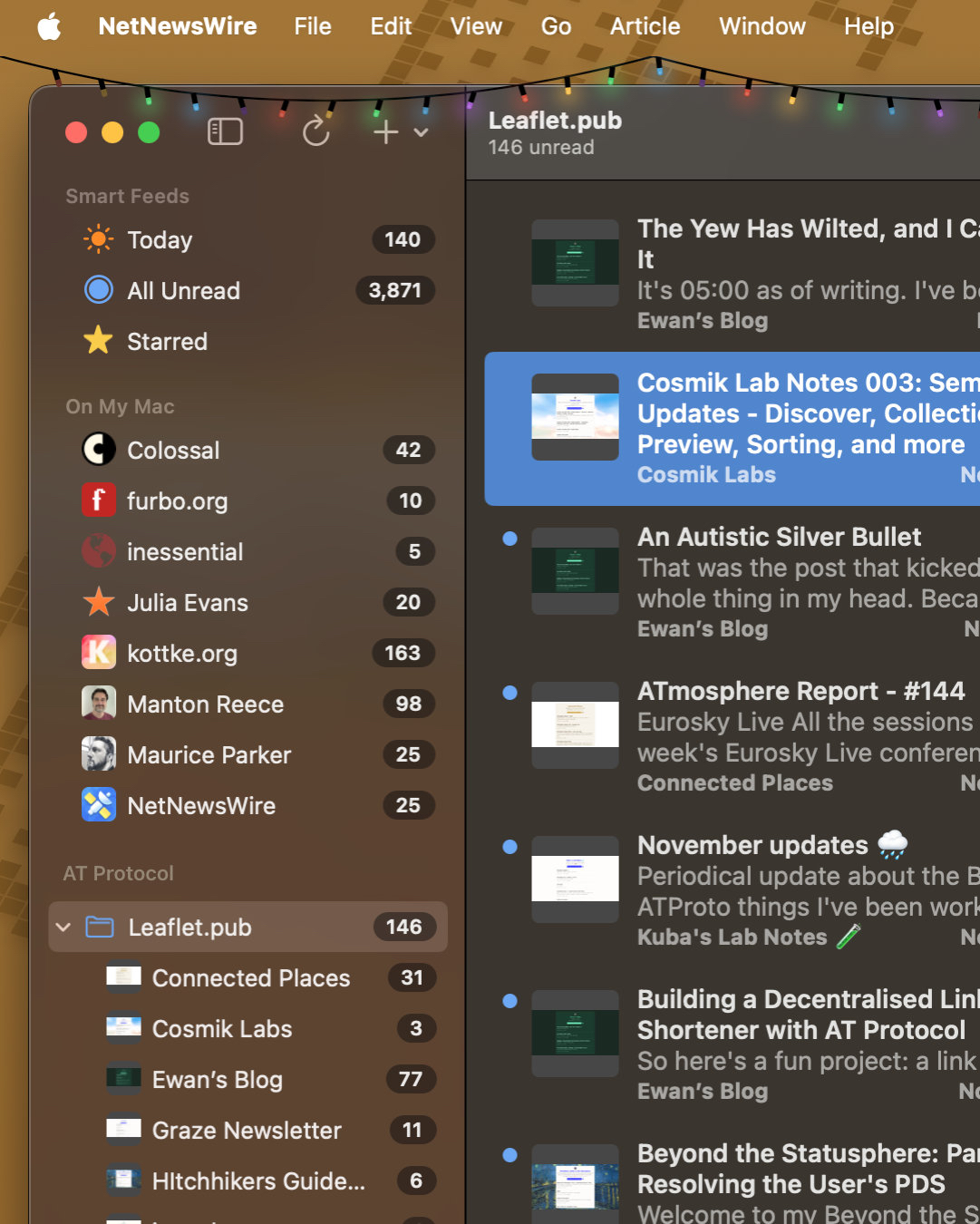Click the refresh feeds icon

pos(315,132)
